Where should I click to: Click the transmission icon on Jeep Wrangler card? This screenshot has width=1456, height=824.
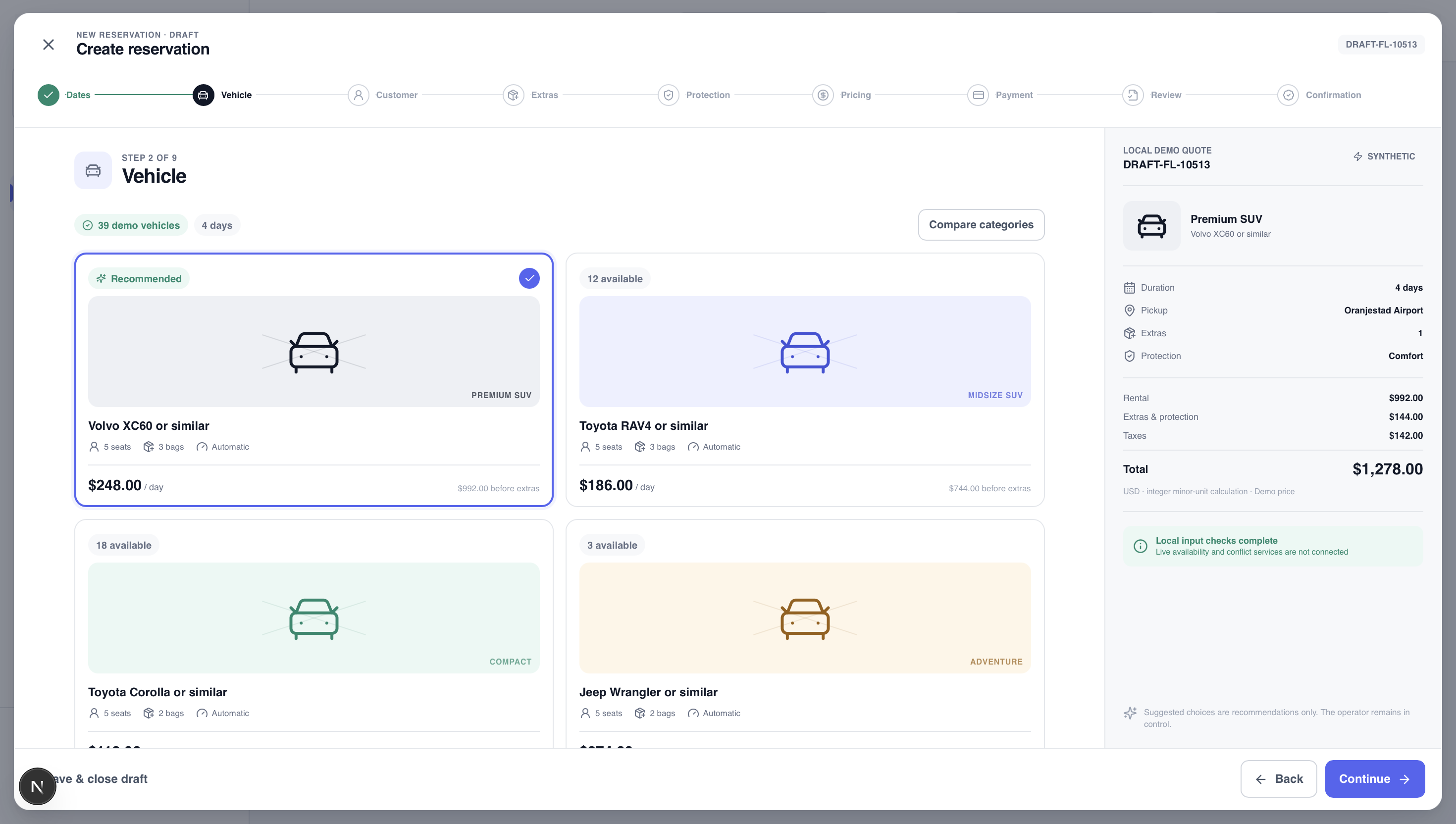pos(693,714)
